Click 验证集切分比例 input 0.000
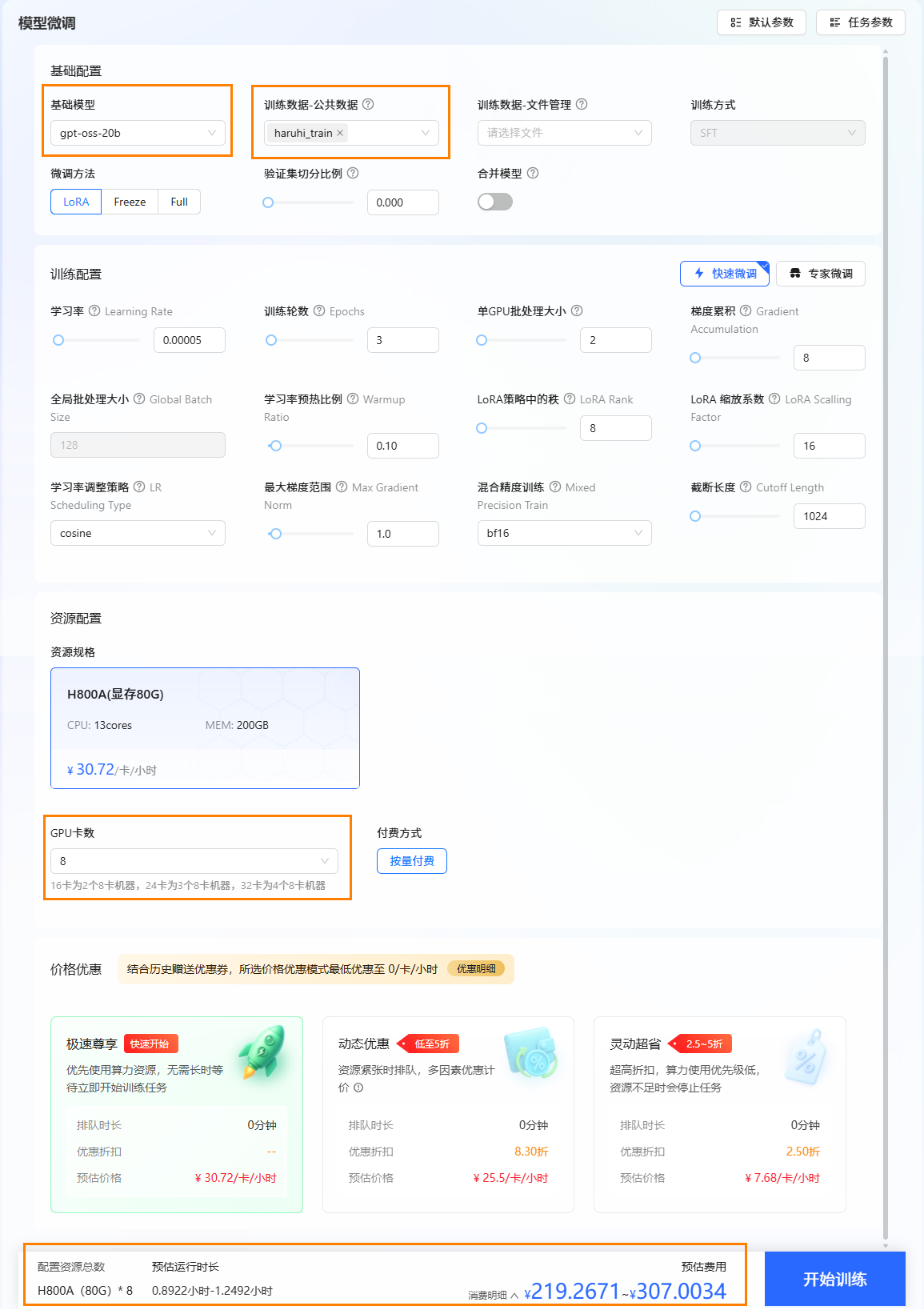Viewport: 924px width, 1310px height. tap(403, 202)
